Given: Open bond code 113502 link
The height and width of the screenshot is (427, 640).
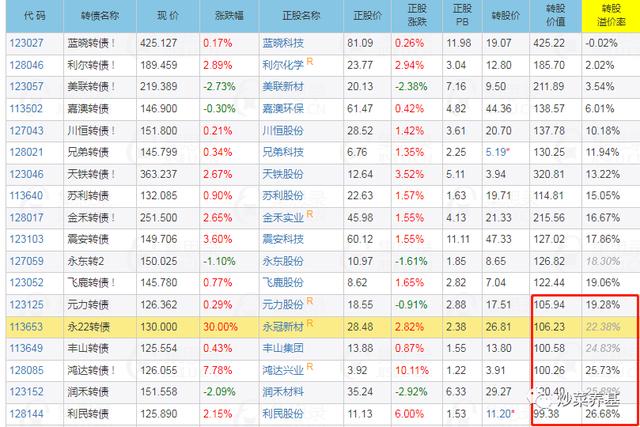Looking at the screenshot, I should (x=27, y=109).
